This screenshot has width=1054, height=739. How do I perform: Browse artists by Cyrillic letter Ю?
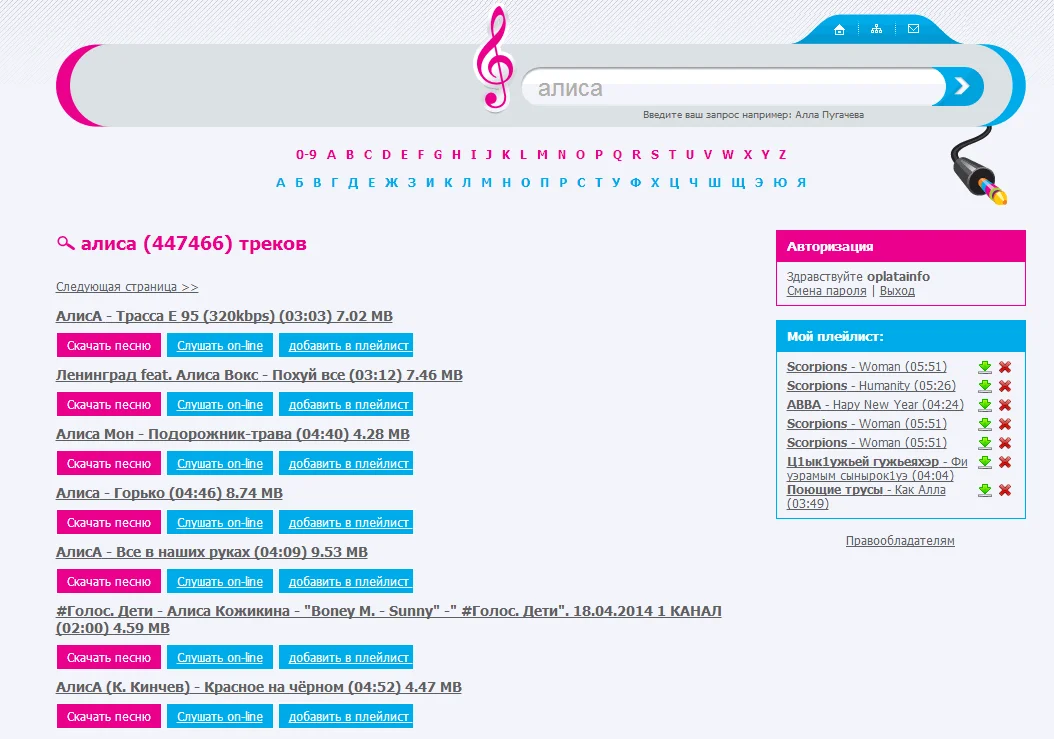[x=780, y=183]
